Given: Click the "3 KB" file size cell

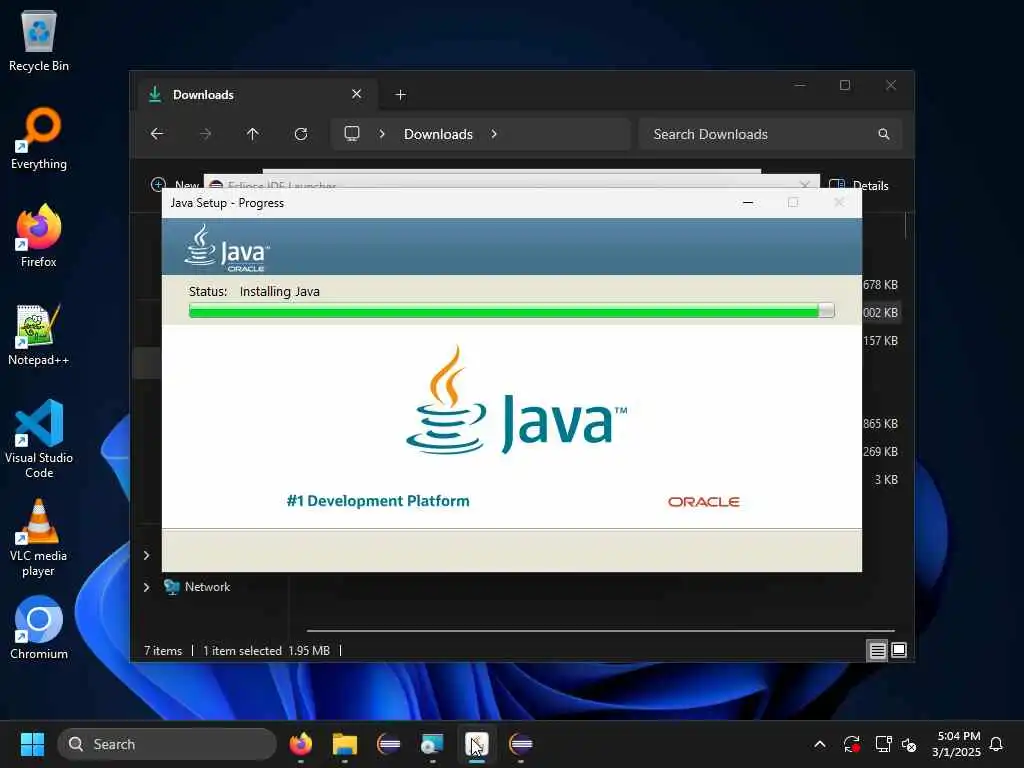Looking at the screenshot, I should 886,480.
